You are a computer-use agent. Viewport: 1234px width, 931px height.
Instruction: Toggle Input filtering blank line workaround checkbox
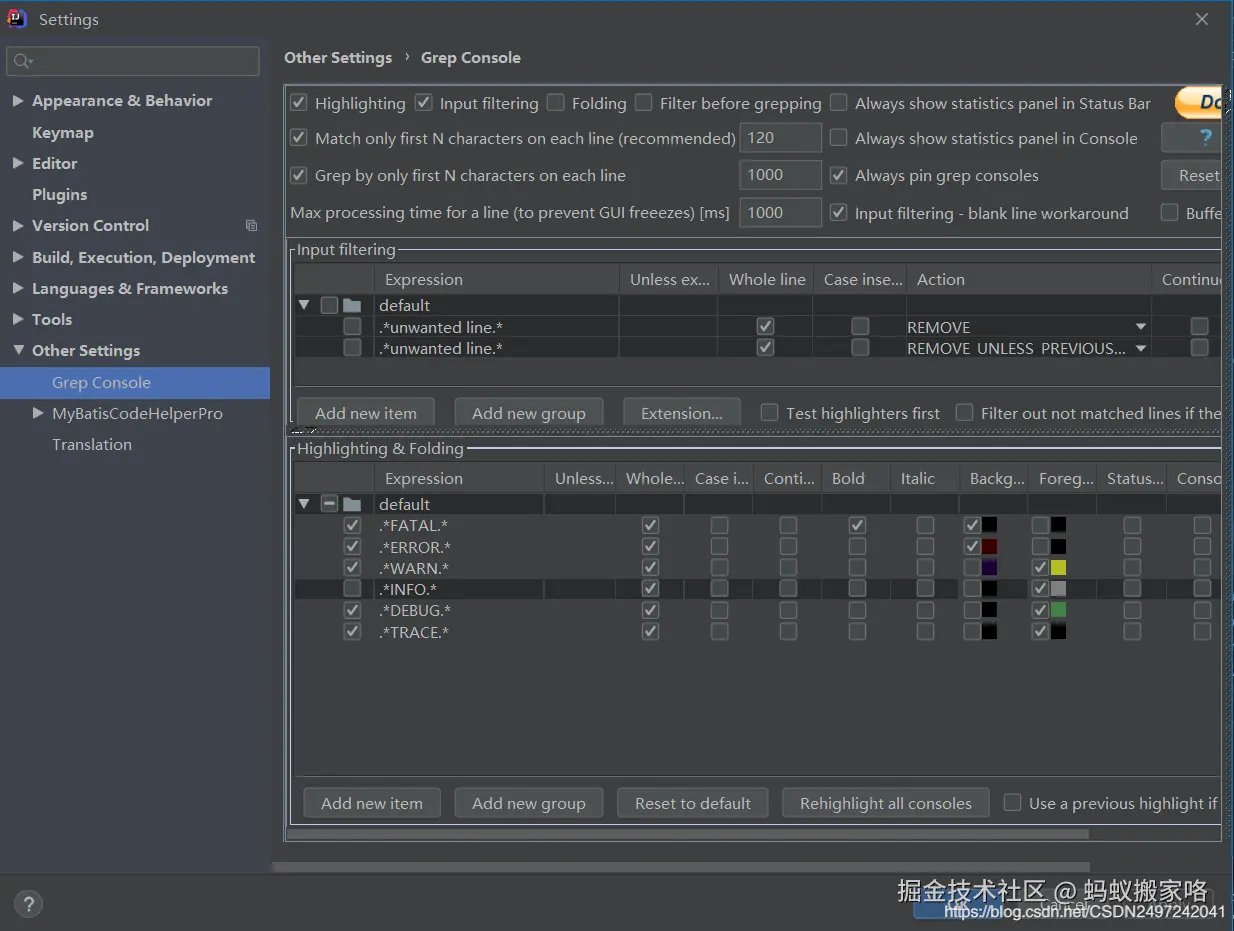(839, 213)
